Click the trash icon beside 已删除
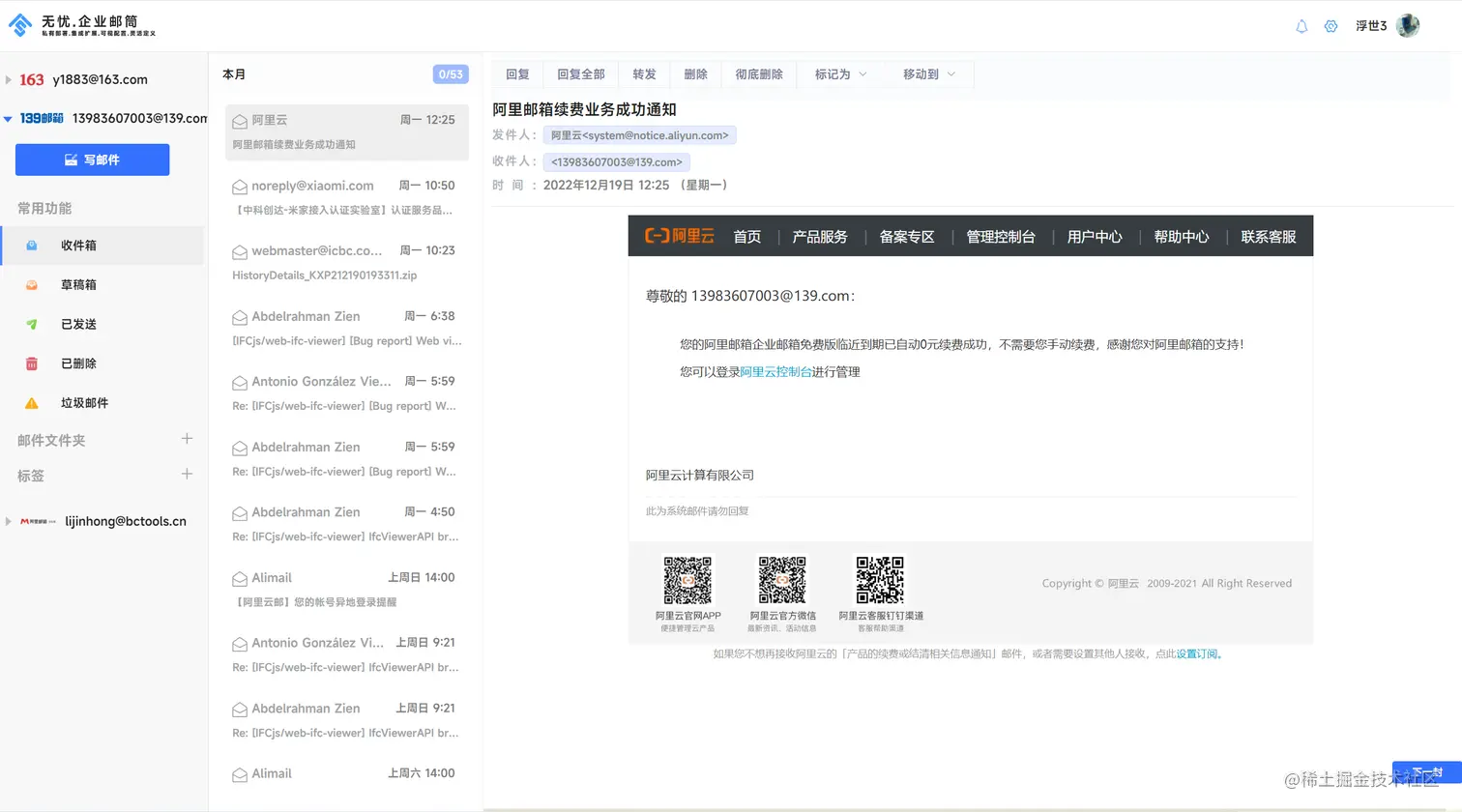This screenshot has width=1462, height=812. [31, 363]
